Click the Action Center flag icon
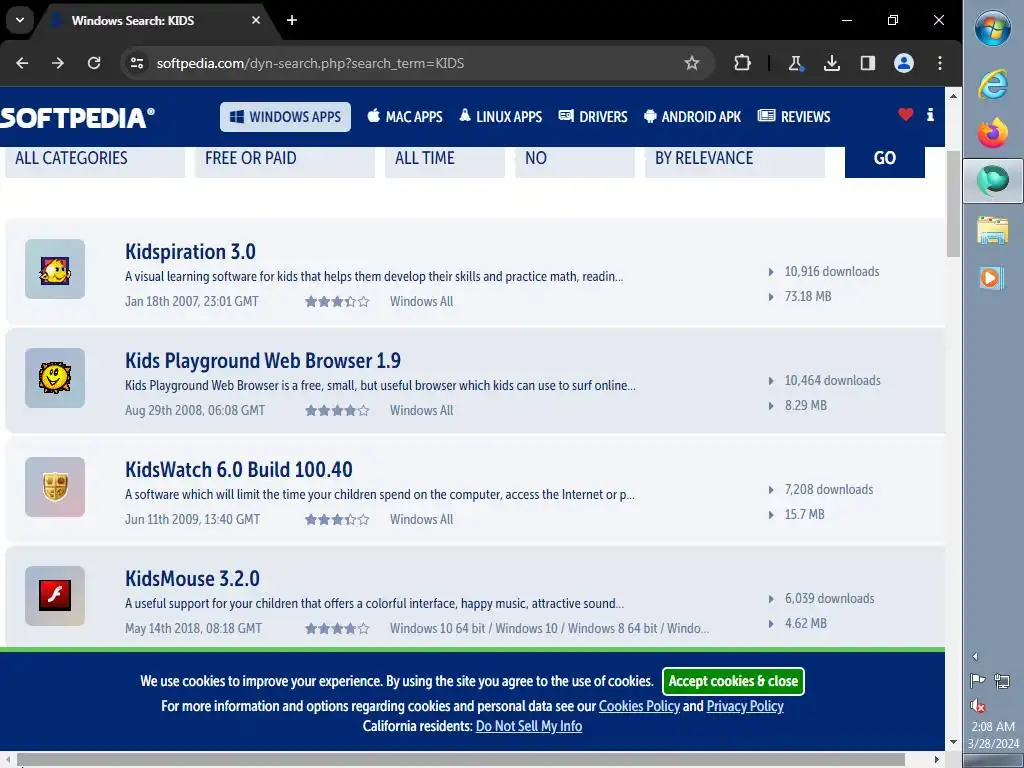 pos(977,681)
